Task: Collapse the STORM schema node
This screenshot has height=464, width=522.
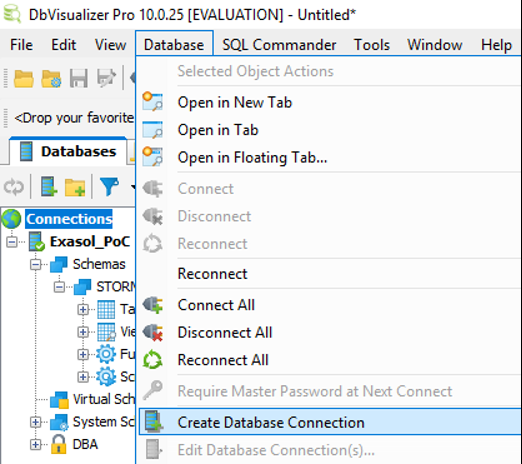Action: (x=59, y=287)
